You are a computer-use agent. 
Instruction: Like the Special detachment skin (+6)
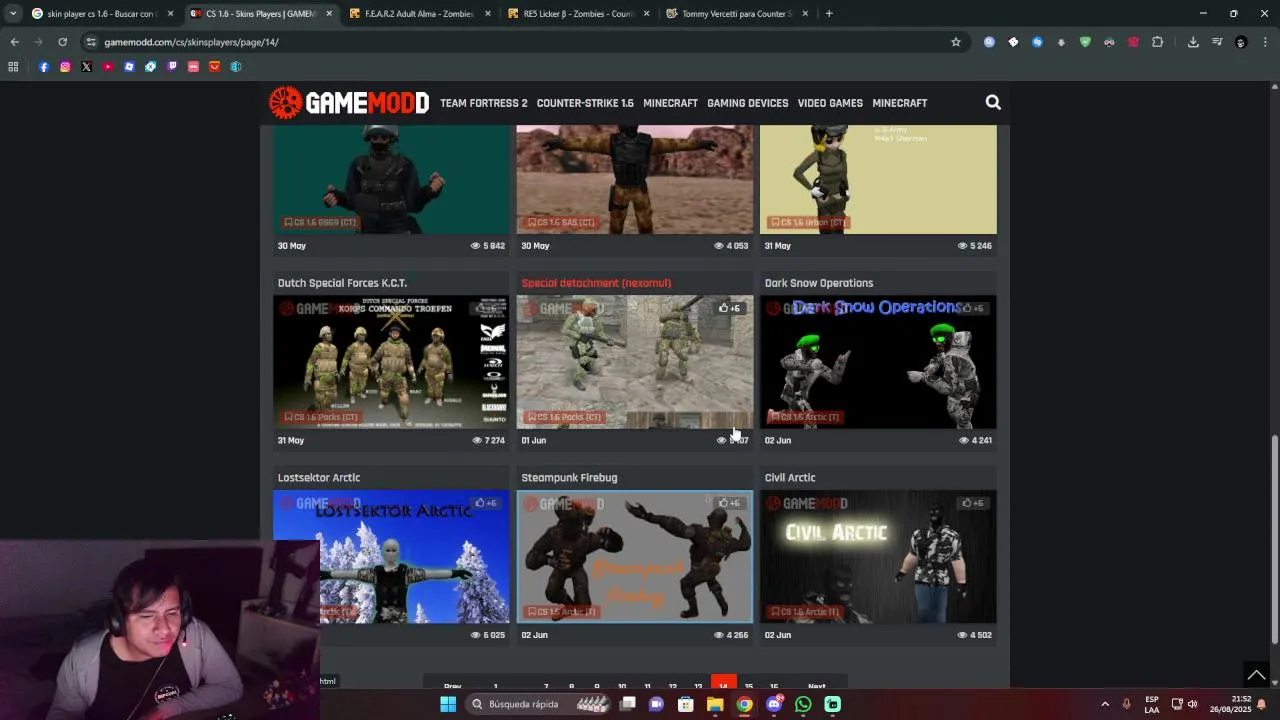tap(729, 308)
